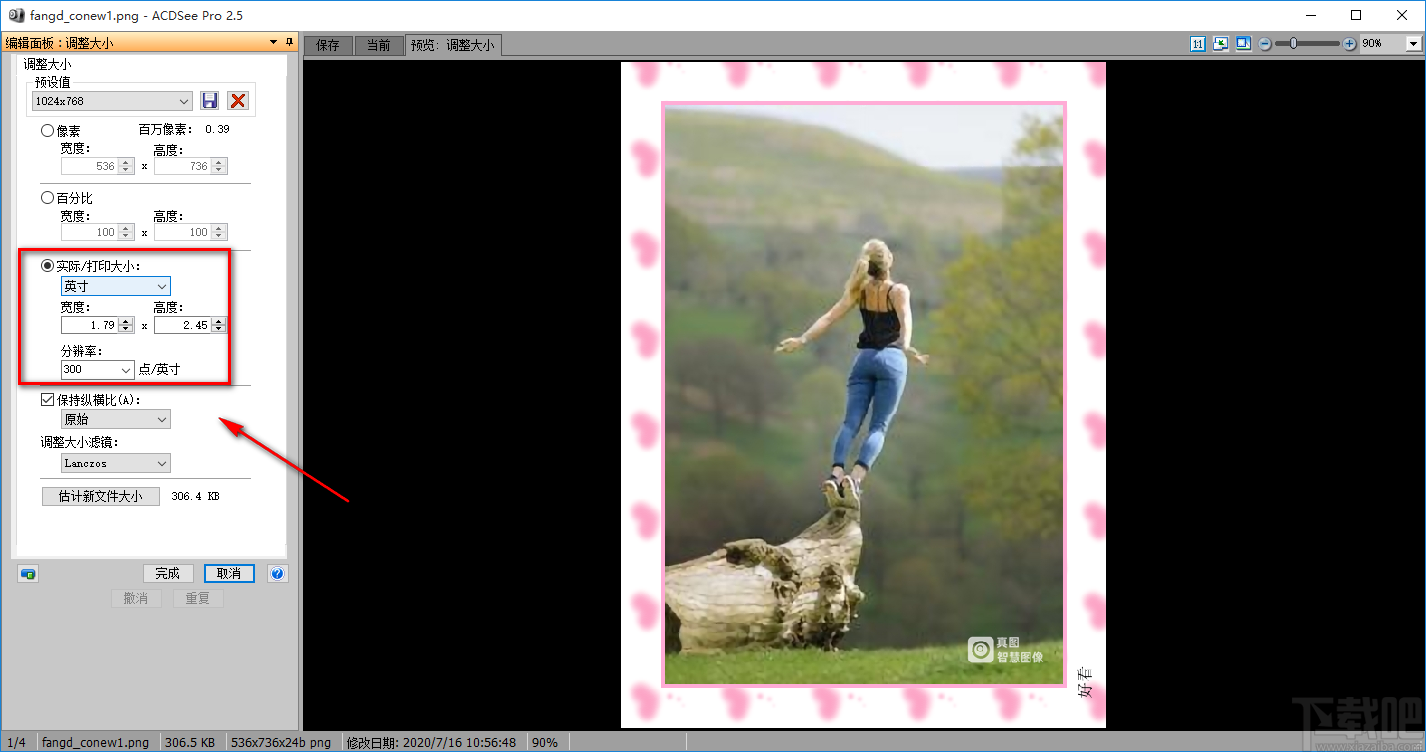Pin the edit panel with the pushpin
1426x752 pixels.
pyautogui.click(x=289, y=42)
